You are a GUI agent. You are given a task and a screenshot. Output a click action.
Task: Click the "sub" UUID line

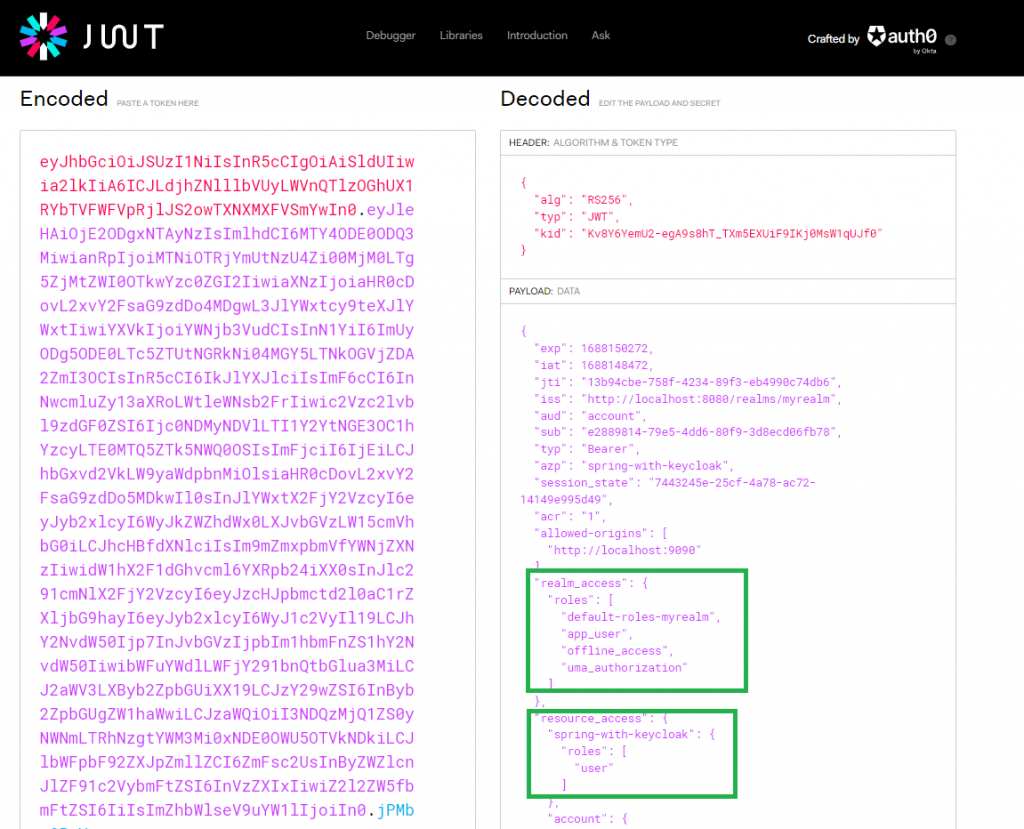(x=688, y=432)
